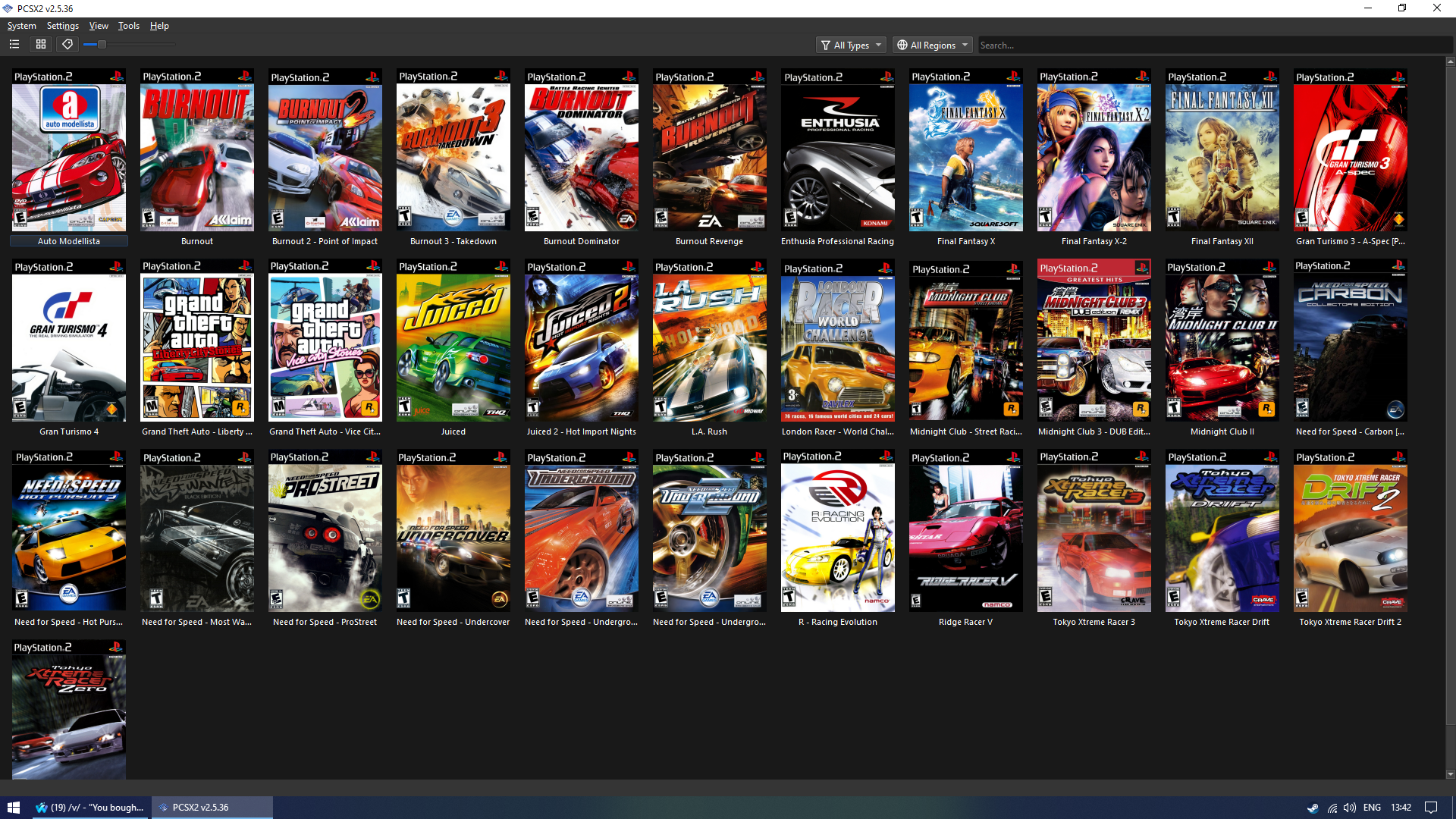Select Burnout Revenge cover
Viewport: 1456px width, 819px height.
[x=710, y=150]
